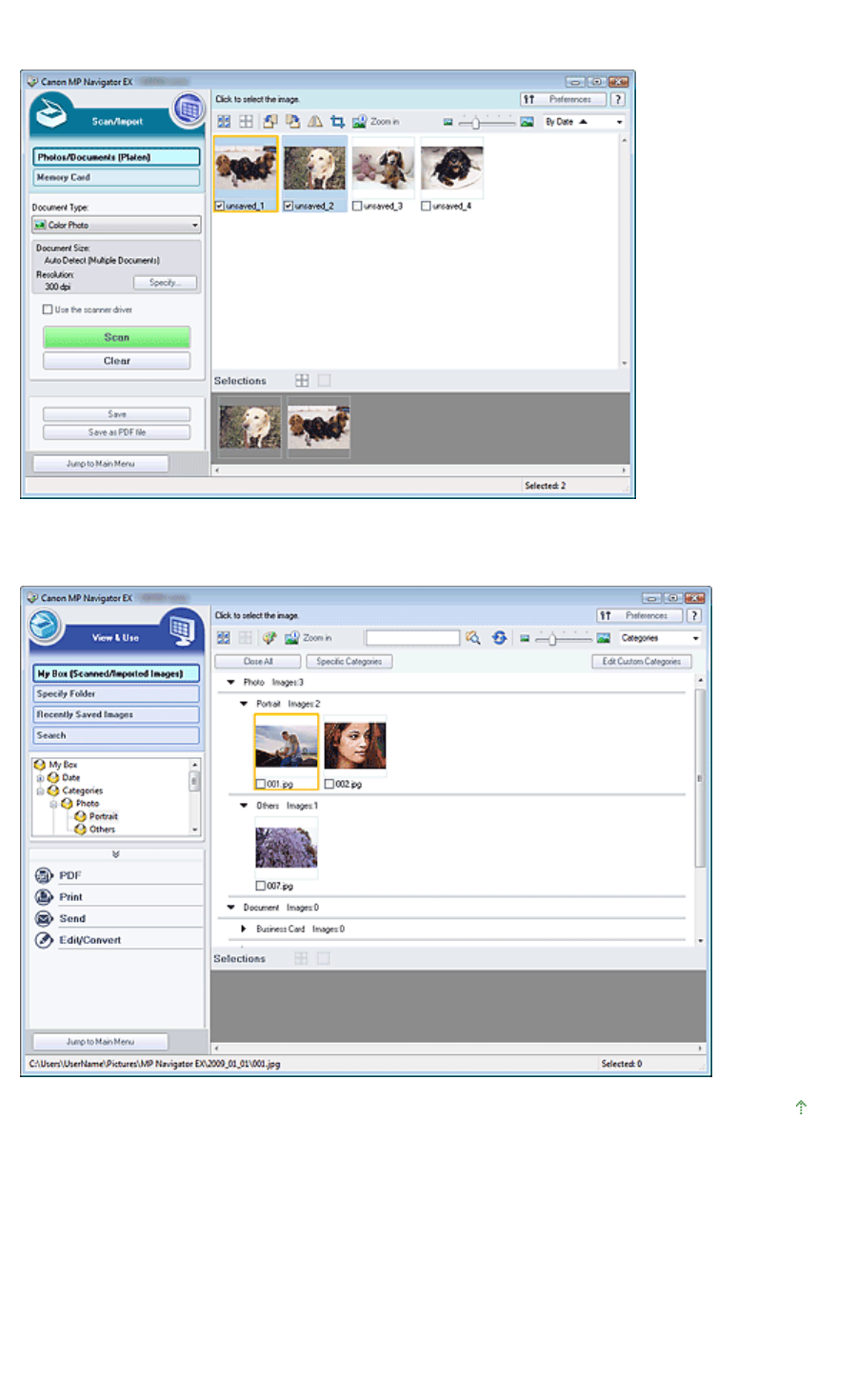Viewport: 857px width, 1400px height.
Task: Click the Specify... resolution button
Action: tap(165, 283)
